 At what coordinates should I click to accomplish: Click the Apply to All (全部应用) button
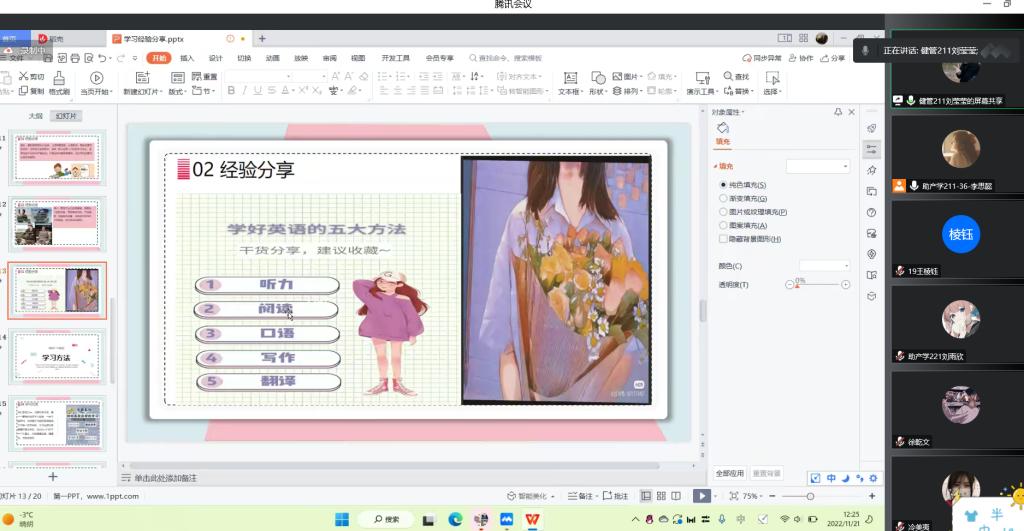coord(729,473)
